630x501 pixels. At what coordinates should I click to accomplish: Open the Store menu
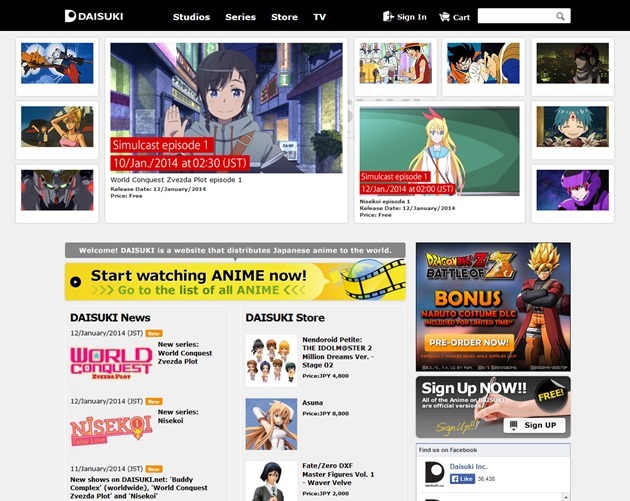coord(284,17)
